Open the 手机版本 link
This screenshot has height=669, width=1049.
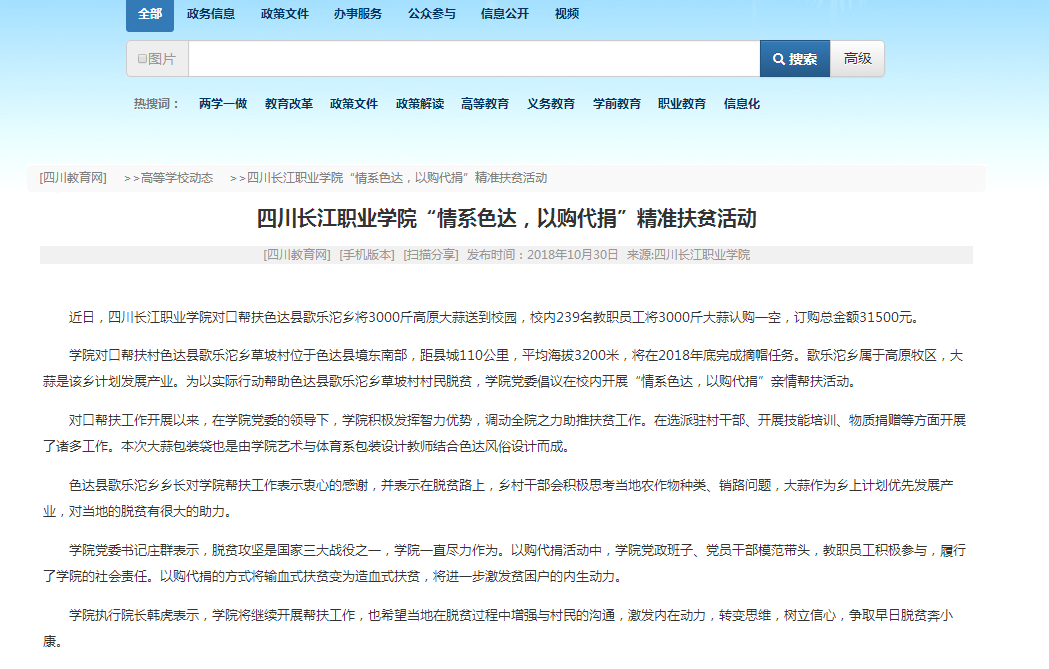[x=367, y=255]
